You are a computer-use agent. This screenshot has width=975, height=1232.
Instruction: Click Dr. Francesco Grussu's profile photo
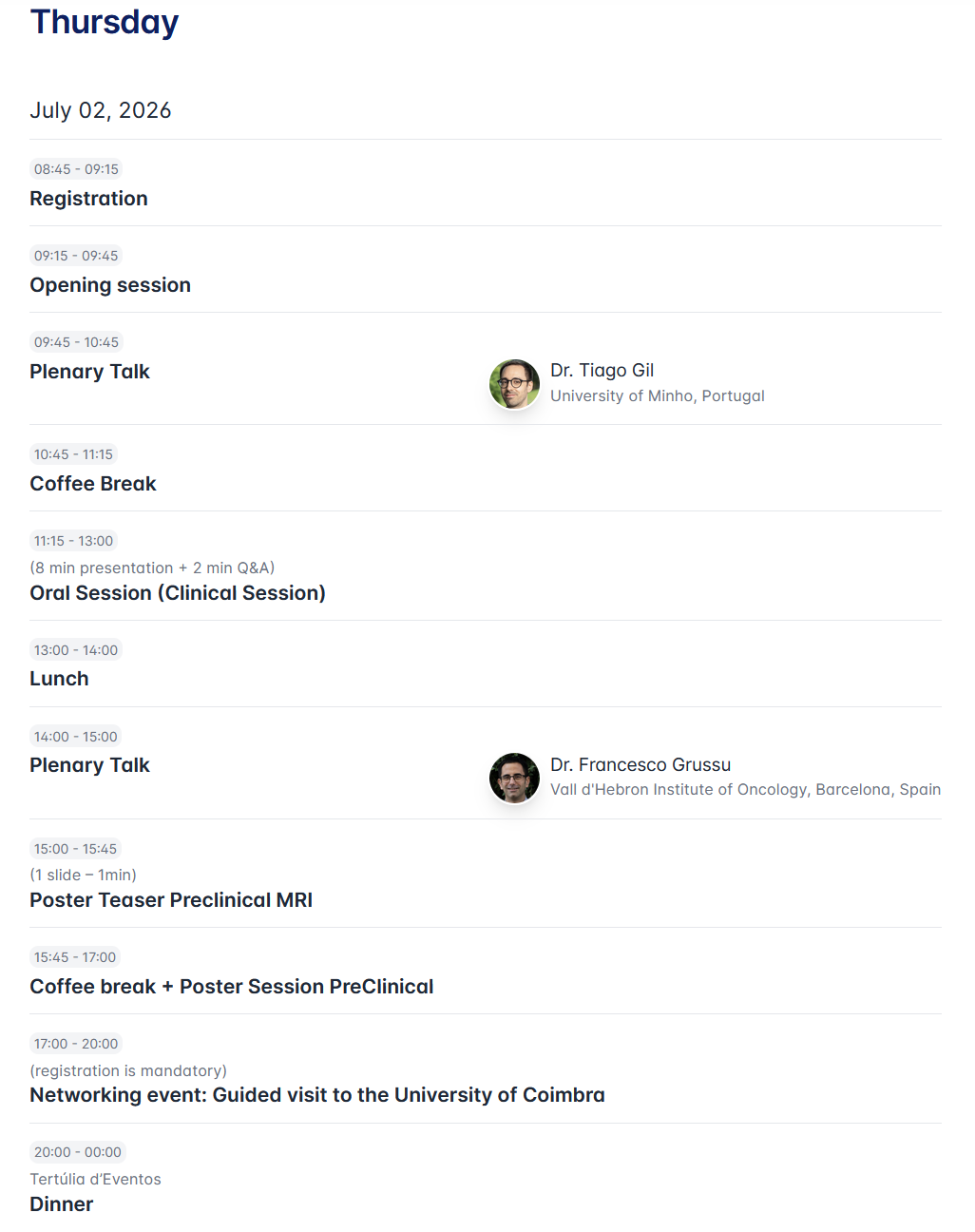[x=514, y=778]
